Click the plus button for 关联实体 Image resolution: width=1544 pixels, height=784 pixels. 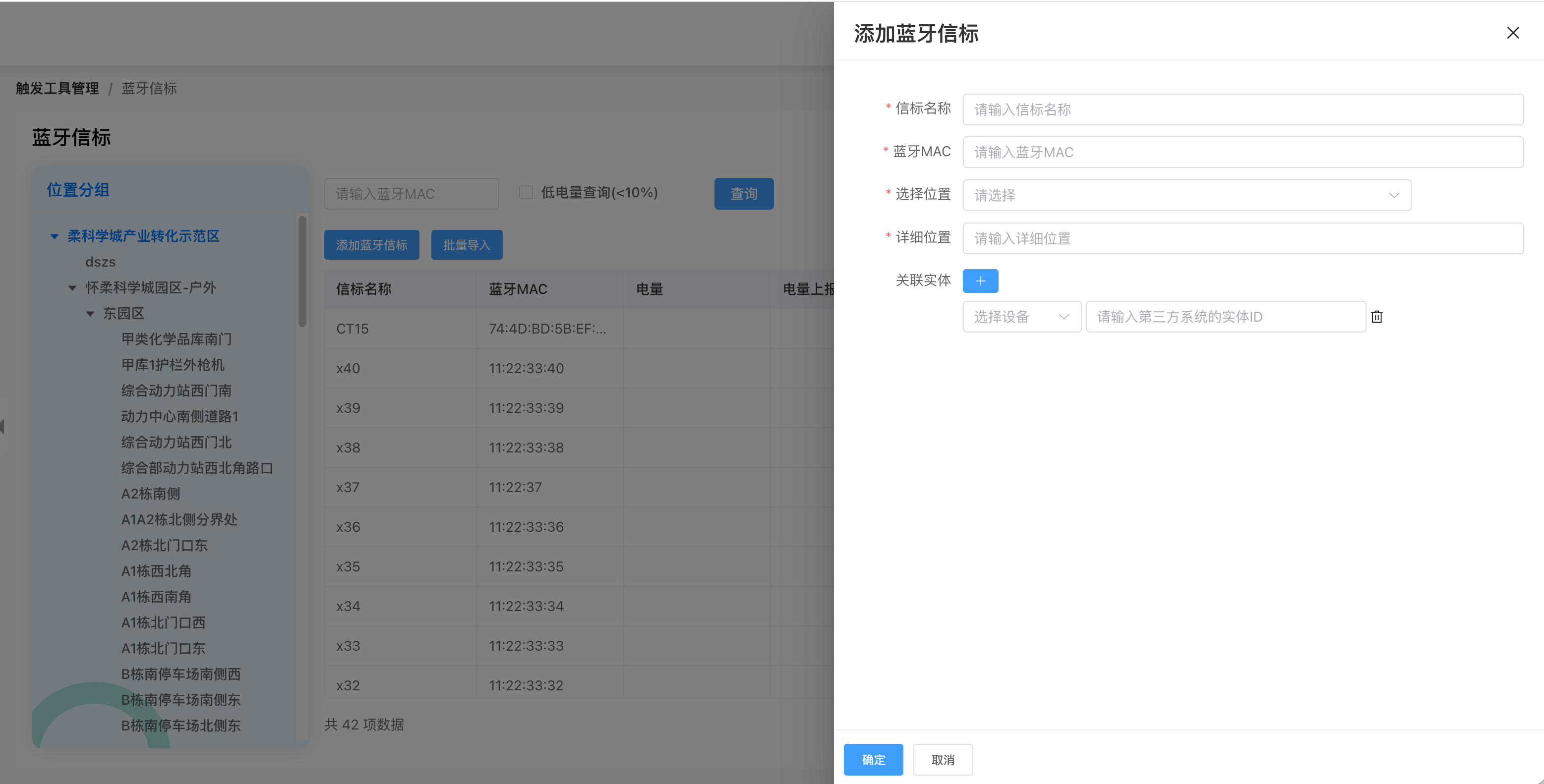[980, 281]
